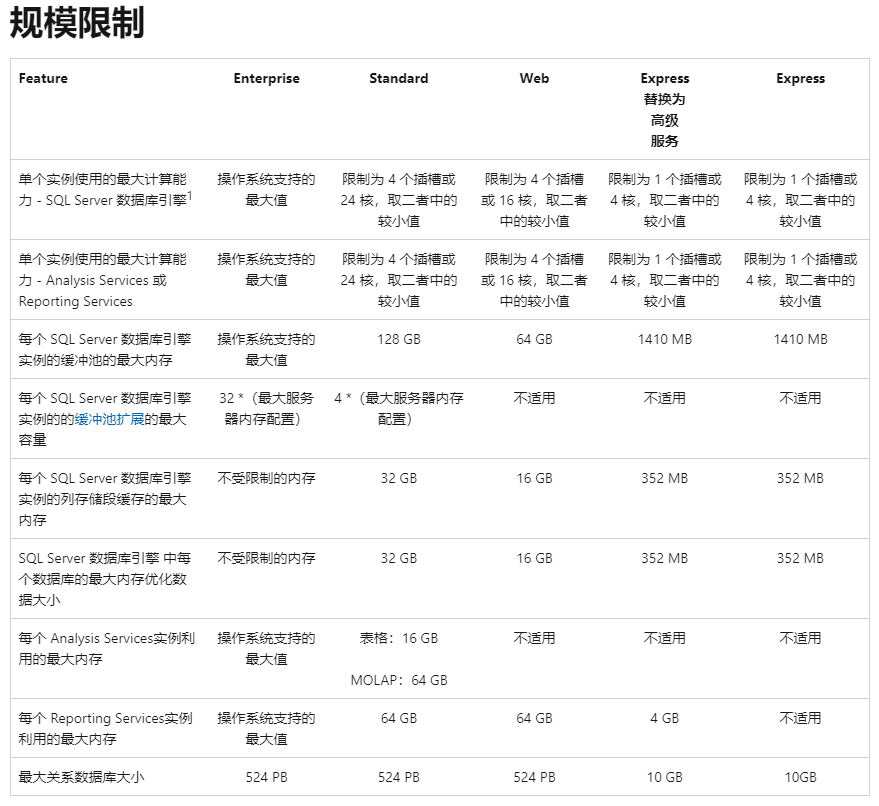Select Express 高级服务 cell in 数据库引擎 compute row
Viewport: 879px width, 806px height.
pos(665,200)
